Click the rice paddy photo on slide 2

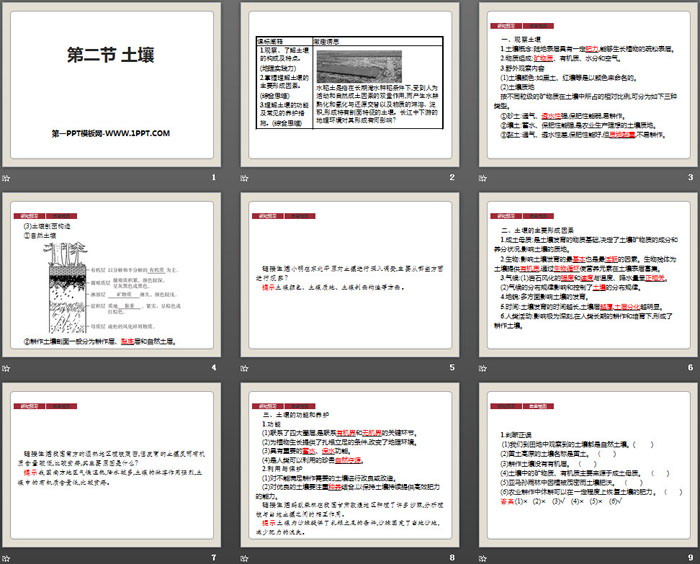[359, 66]
